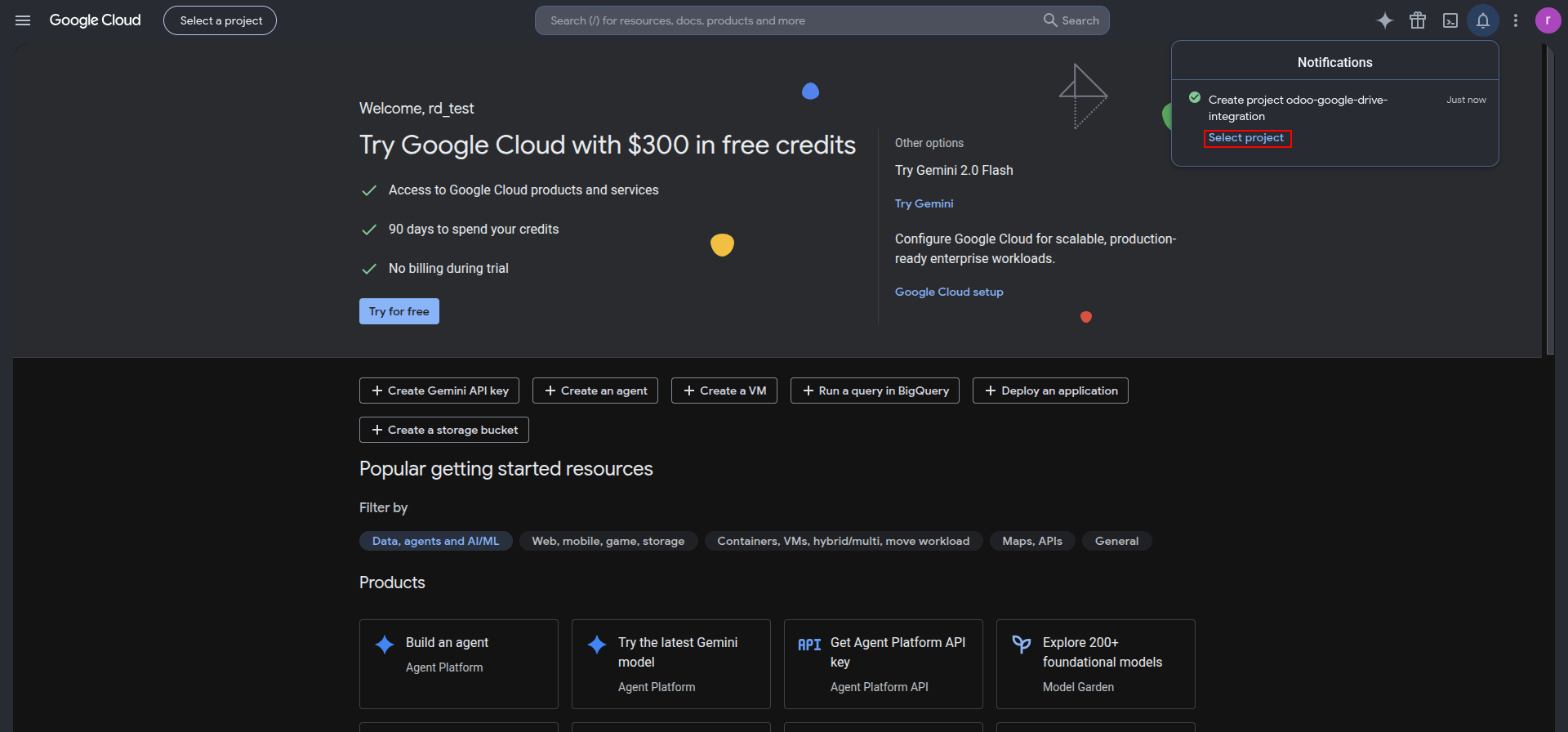This screenshot has width=1568, height=732.
Task: Open the Select a project picker
Action: tap(220, 20)
